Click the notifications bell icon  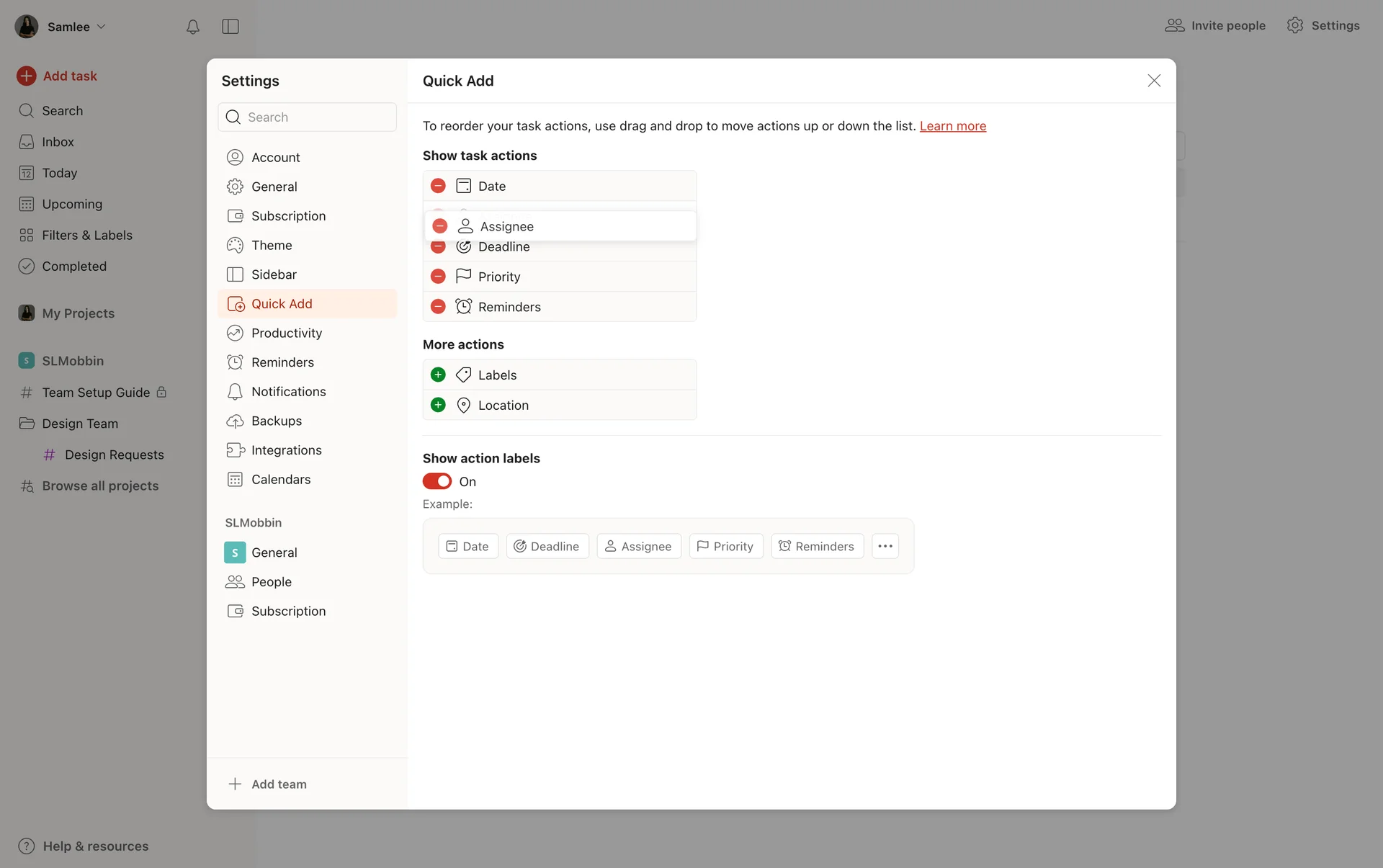[192, 27]
